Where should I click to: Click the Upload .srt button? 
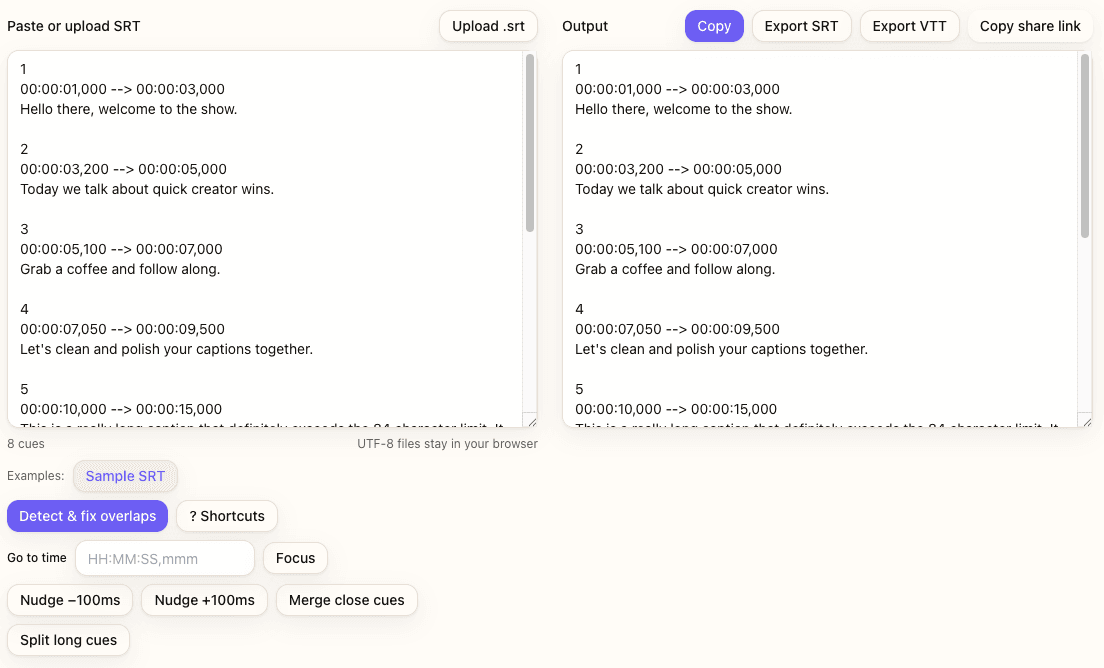pos(488,26)
